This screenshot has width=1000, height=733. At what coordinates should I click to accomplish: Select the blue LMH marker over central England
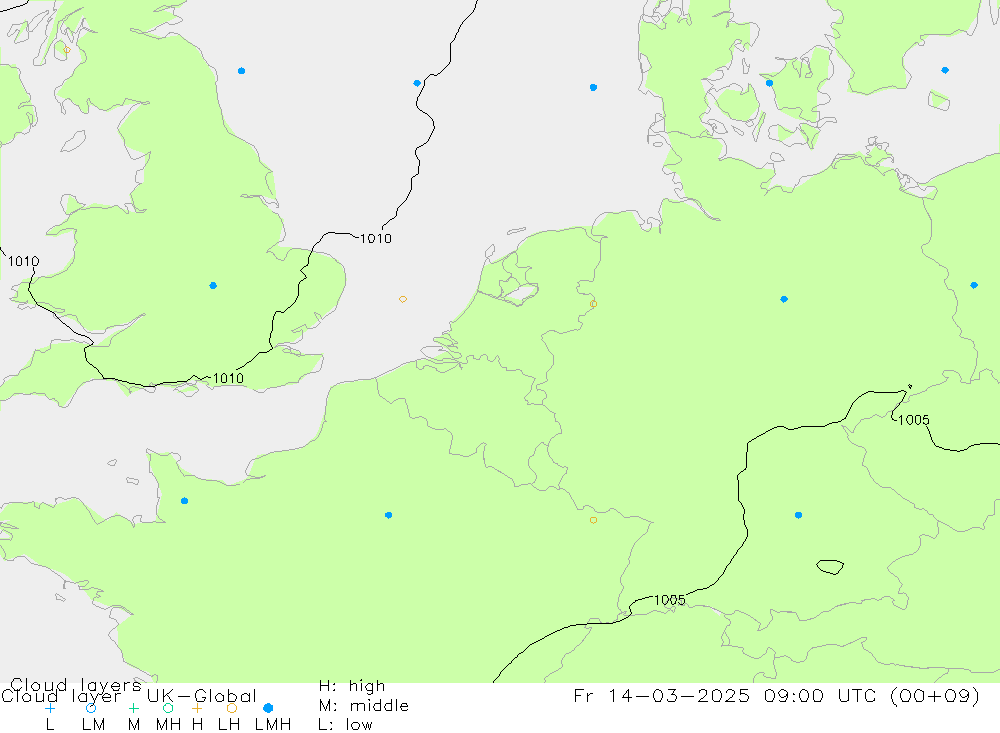click(x=213, y=285)
